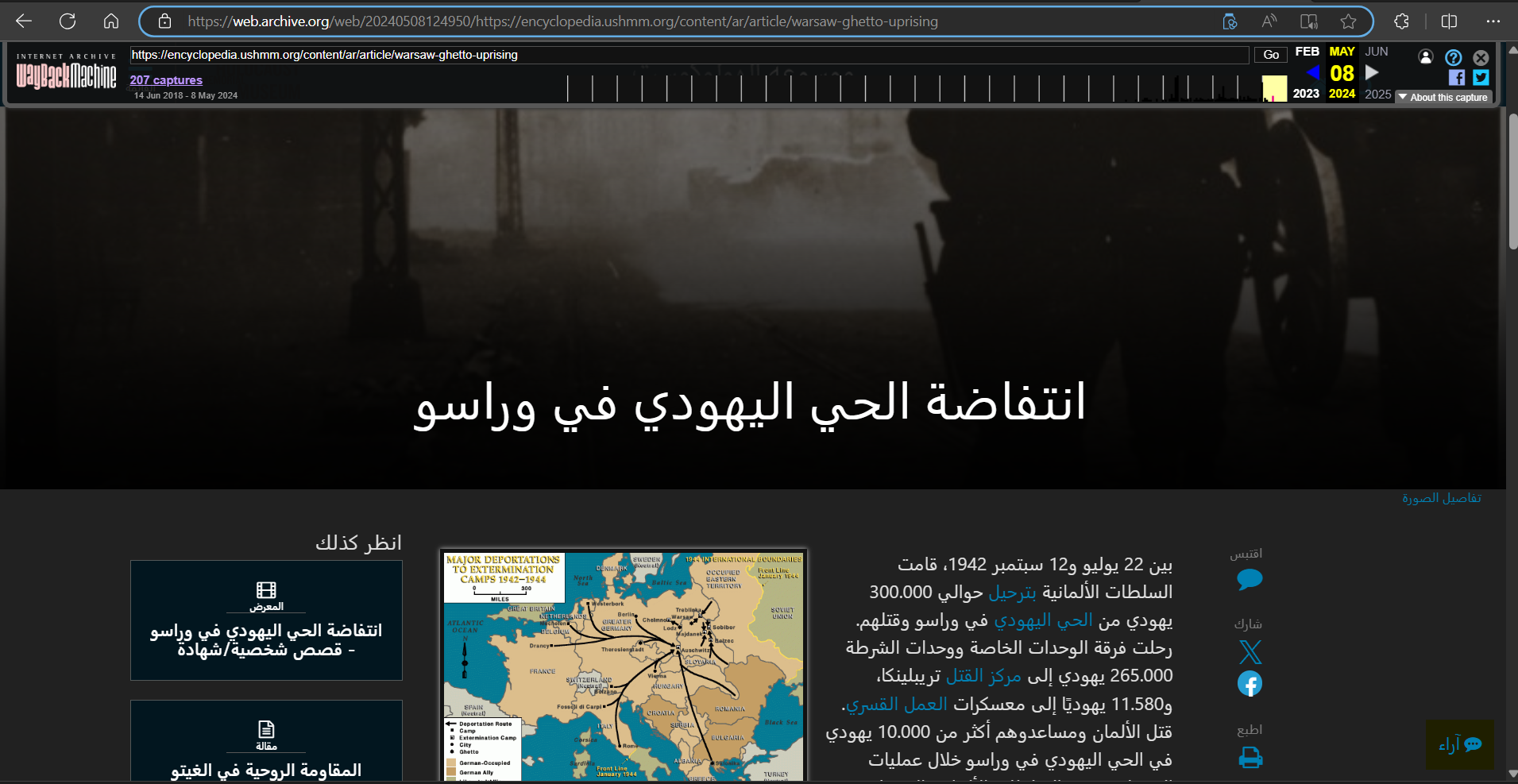
Task: Go to previous capture blue arrow
Action: click(1313, 72)
